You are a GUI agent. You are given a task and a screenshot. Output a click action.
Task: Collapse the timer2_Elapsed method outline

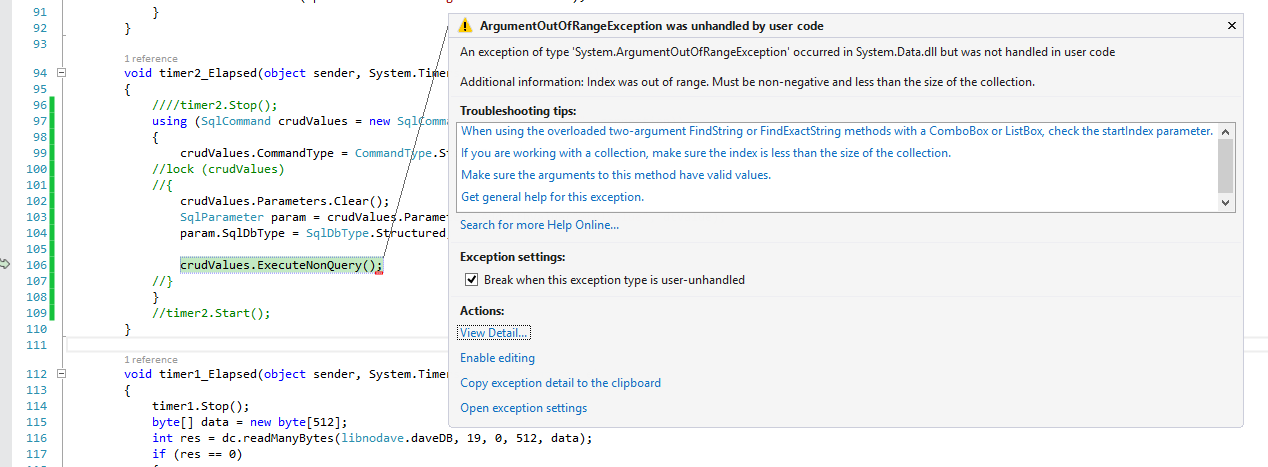point(61,73)
